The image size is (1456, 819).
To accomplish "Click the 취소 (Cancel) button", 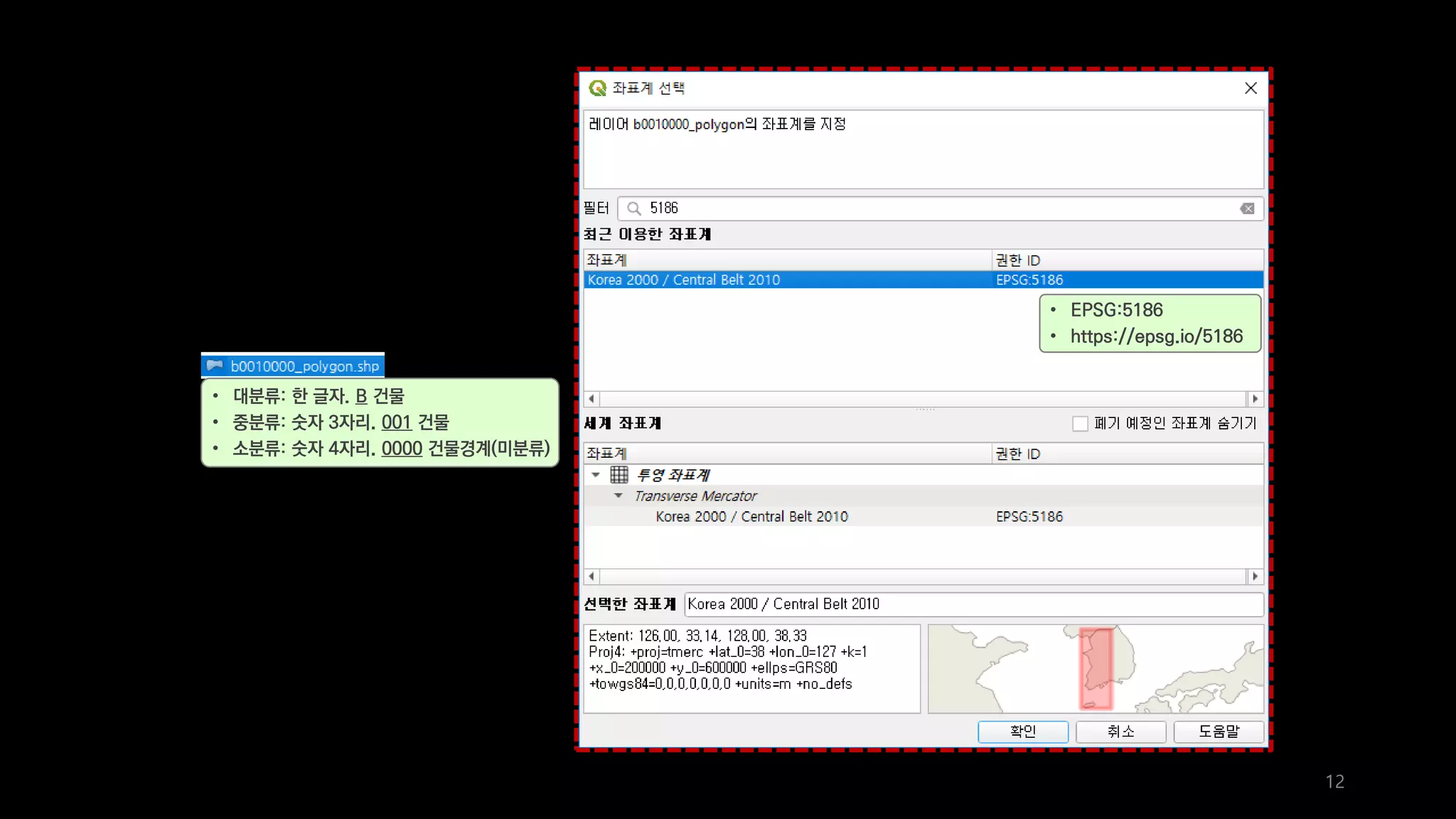I will click(x=1120, y=732).
